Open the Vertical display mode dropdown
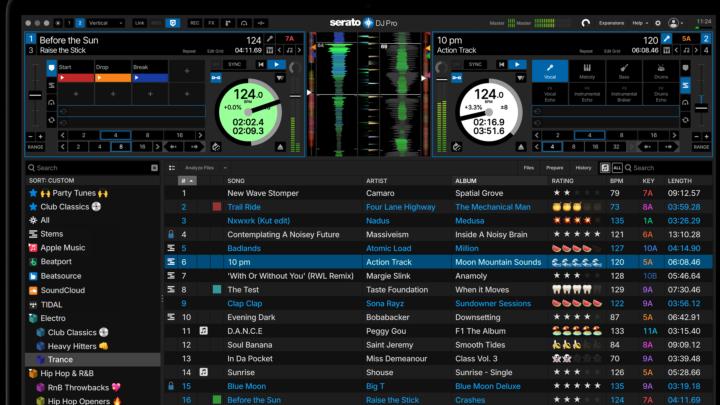This screenshot has width=720, height=405. pyautogui.click(x=105, y=23)
